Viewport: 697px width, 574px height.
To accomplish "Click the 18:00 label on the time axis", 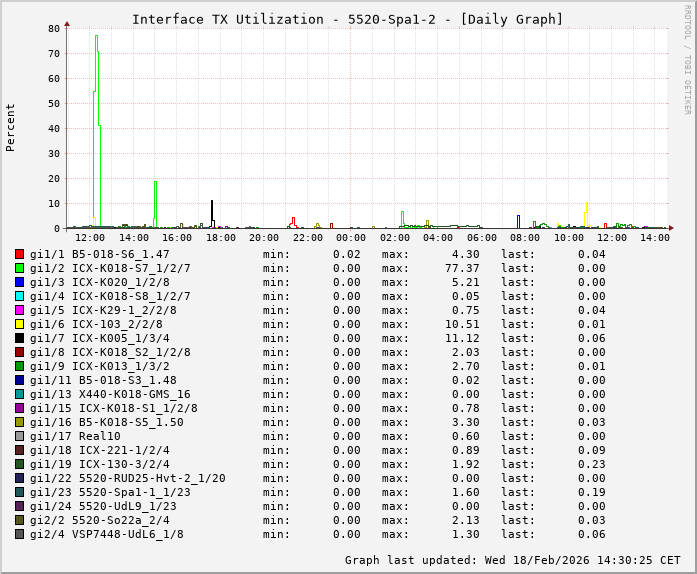I will click(221, 238).
